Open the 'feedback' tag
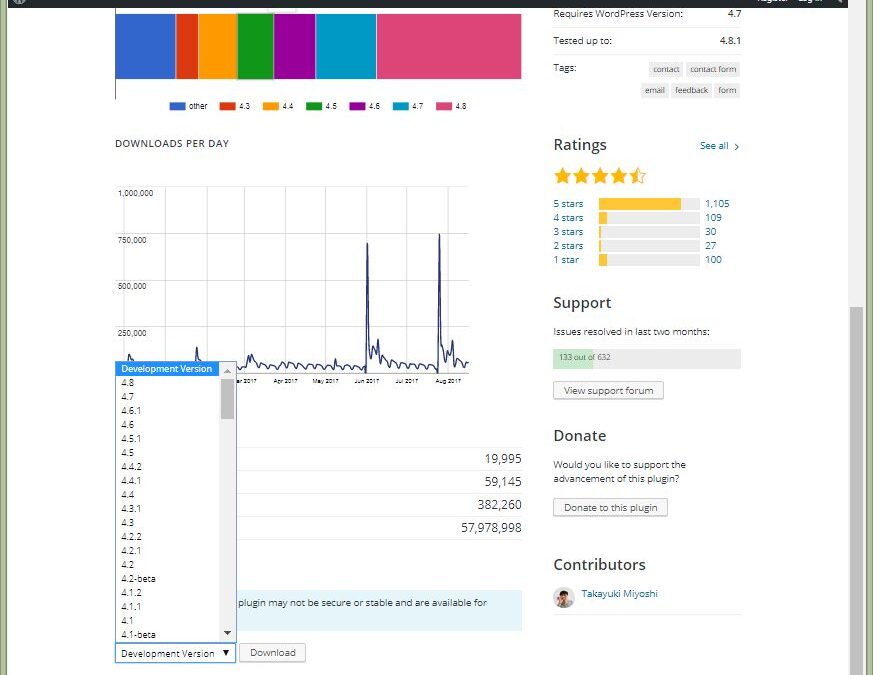Screen dimensions: 873x675 tap(691, 90)
